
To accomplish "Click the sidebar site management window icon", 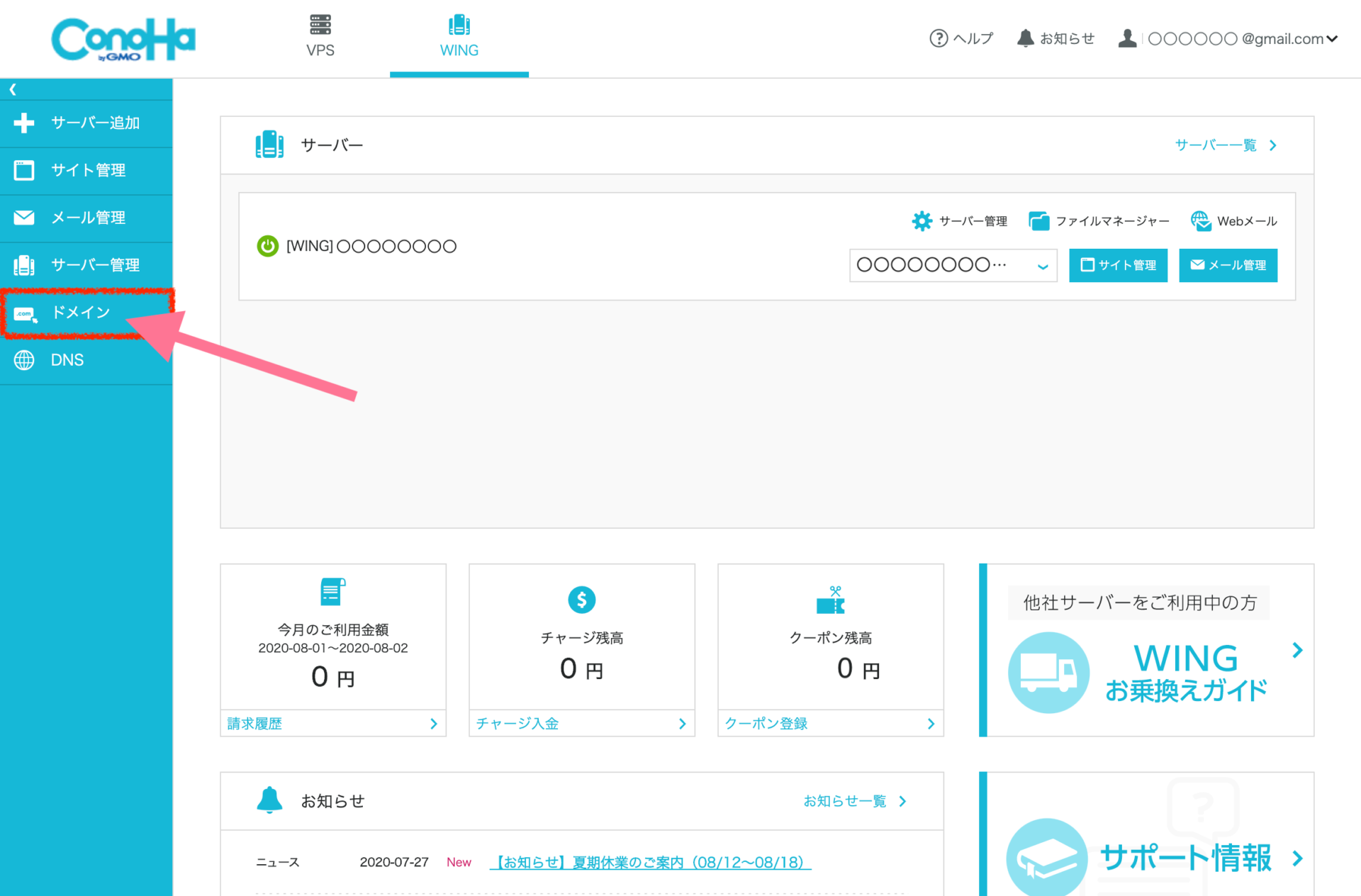I will (x=24, y=170).
